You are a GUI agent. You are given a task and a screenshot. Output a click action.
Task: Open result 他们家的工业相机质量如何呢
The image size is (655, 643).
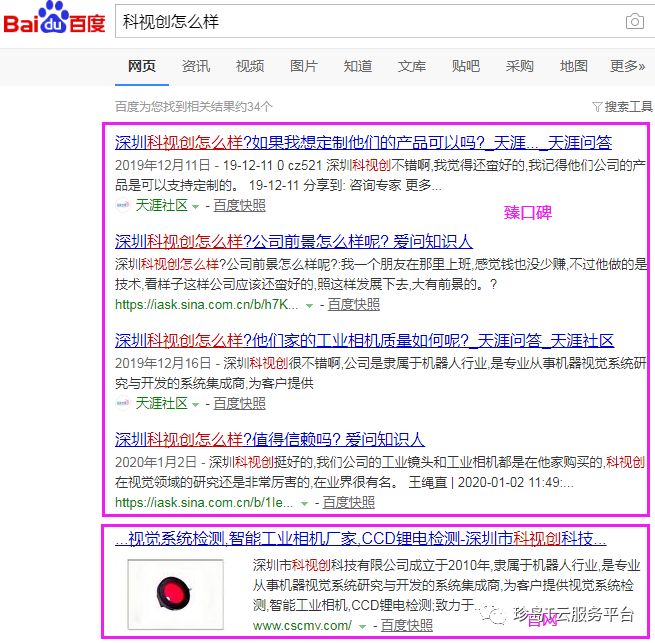(x=364, y=341)
